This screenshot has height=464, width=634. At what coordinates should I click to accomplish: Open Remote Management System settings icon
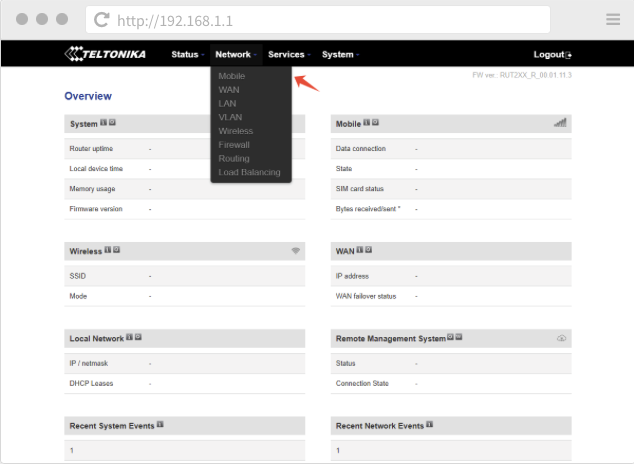[x=450, y=337]
